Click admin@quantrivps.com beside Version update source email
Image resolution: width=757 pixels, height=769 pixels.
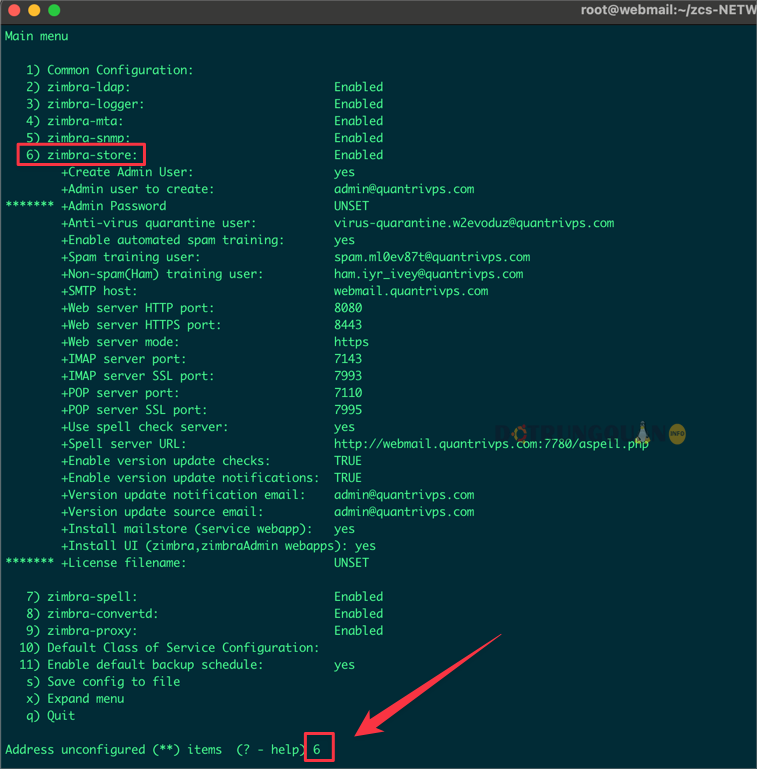coord(404,512)
